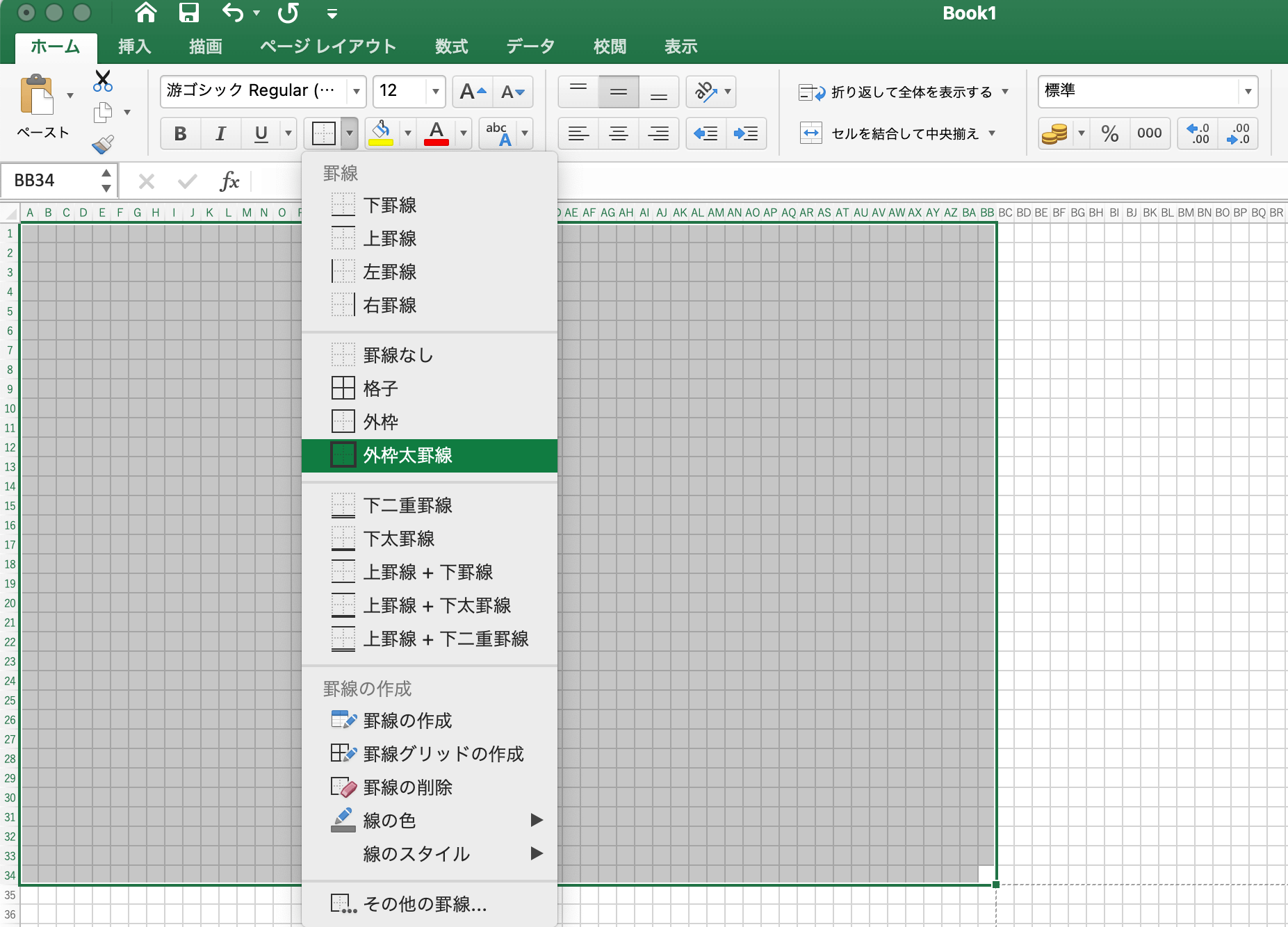Increase decimal places
Image resolution: width=1288 pixels, height=927 pixels.
(1198, 133)
